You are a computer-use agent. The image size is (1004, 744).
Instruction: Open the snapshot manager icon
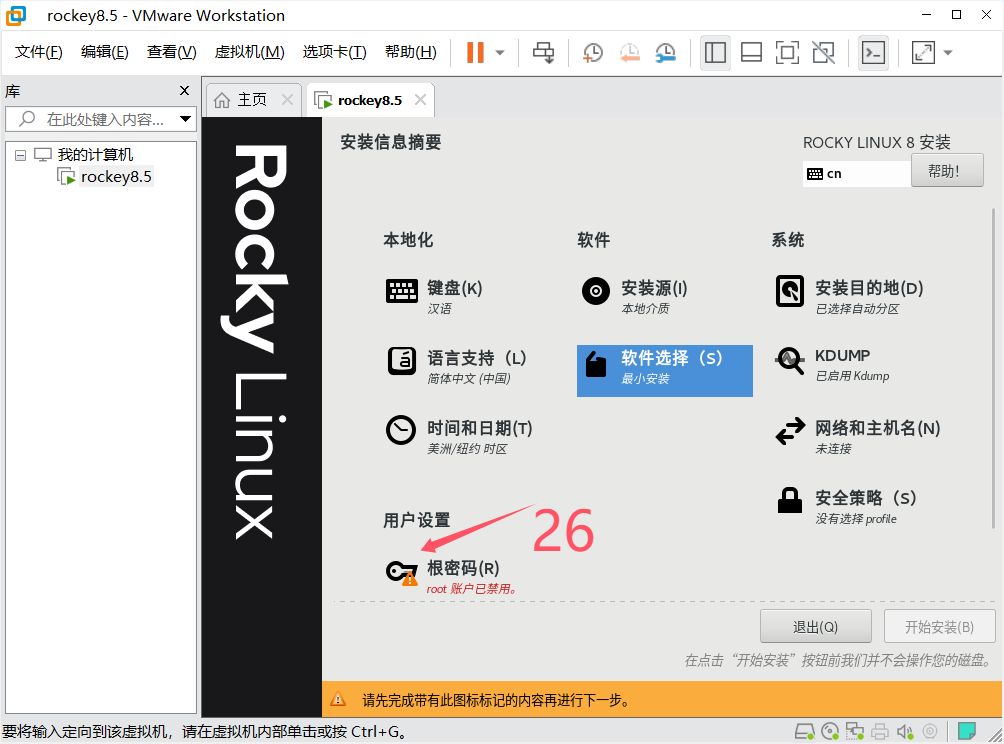coord(665,53)
